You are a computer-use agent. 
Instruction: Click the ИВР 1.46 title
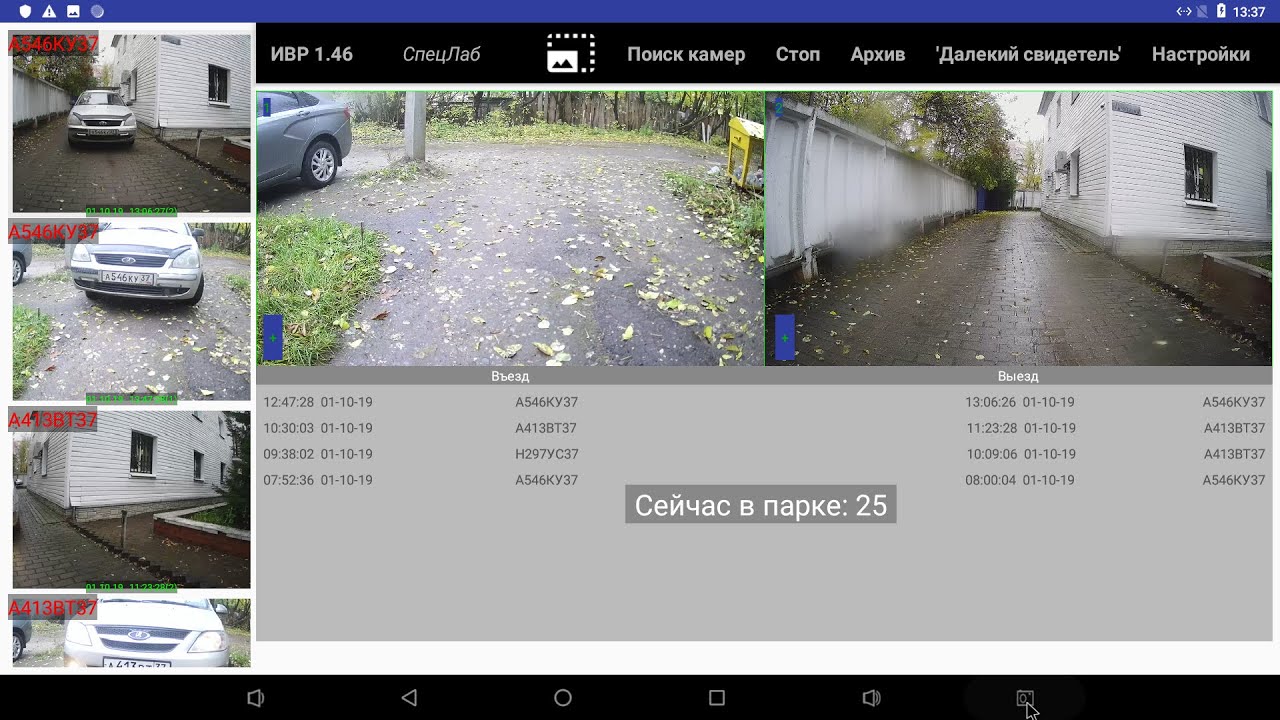[x=312, y=54]
